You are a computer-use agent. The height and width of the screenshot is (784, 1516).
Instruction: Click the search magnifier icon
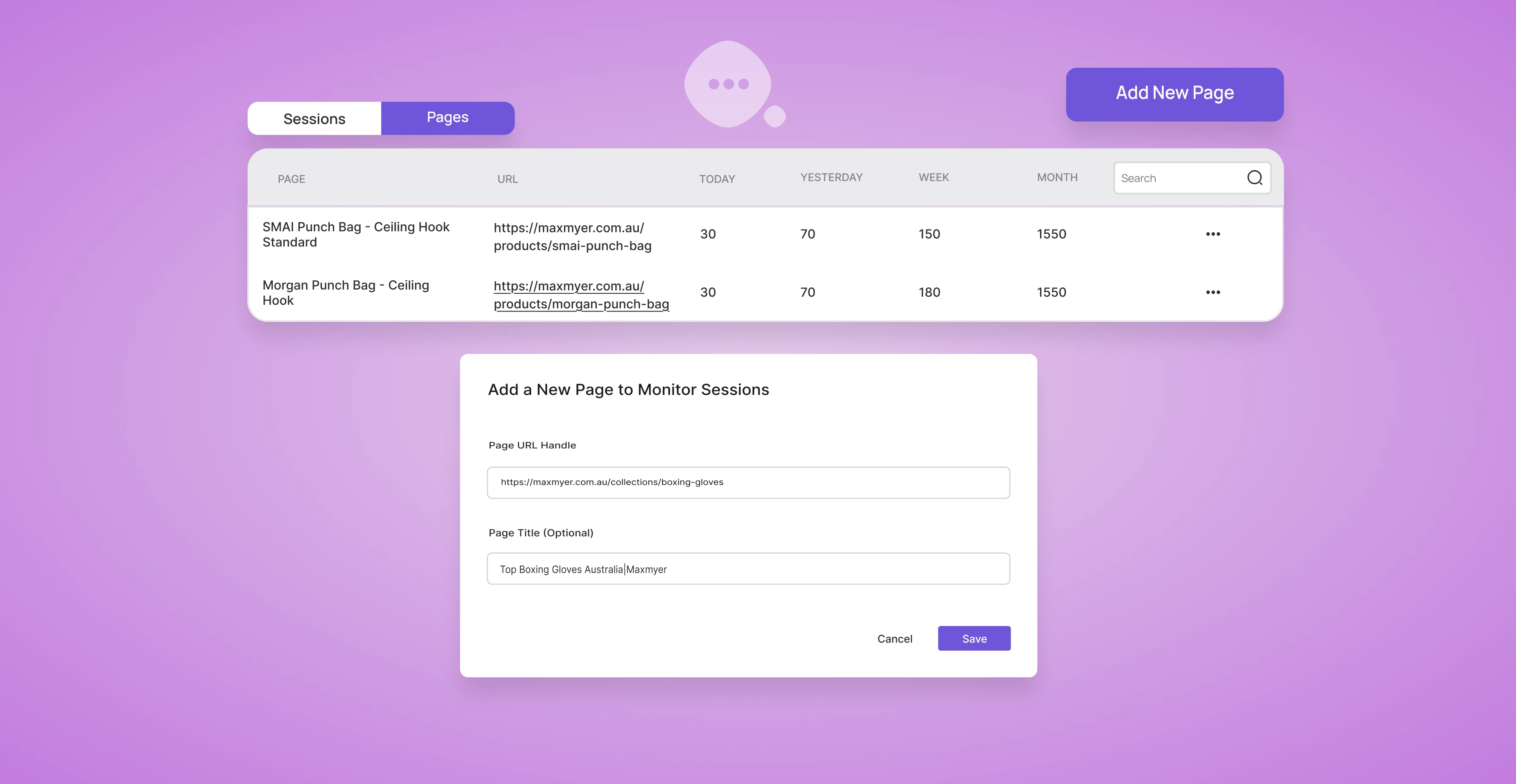[x=1255, y=178]
